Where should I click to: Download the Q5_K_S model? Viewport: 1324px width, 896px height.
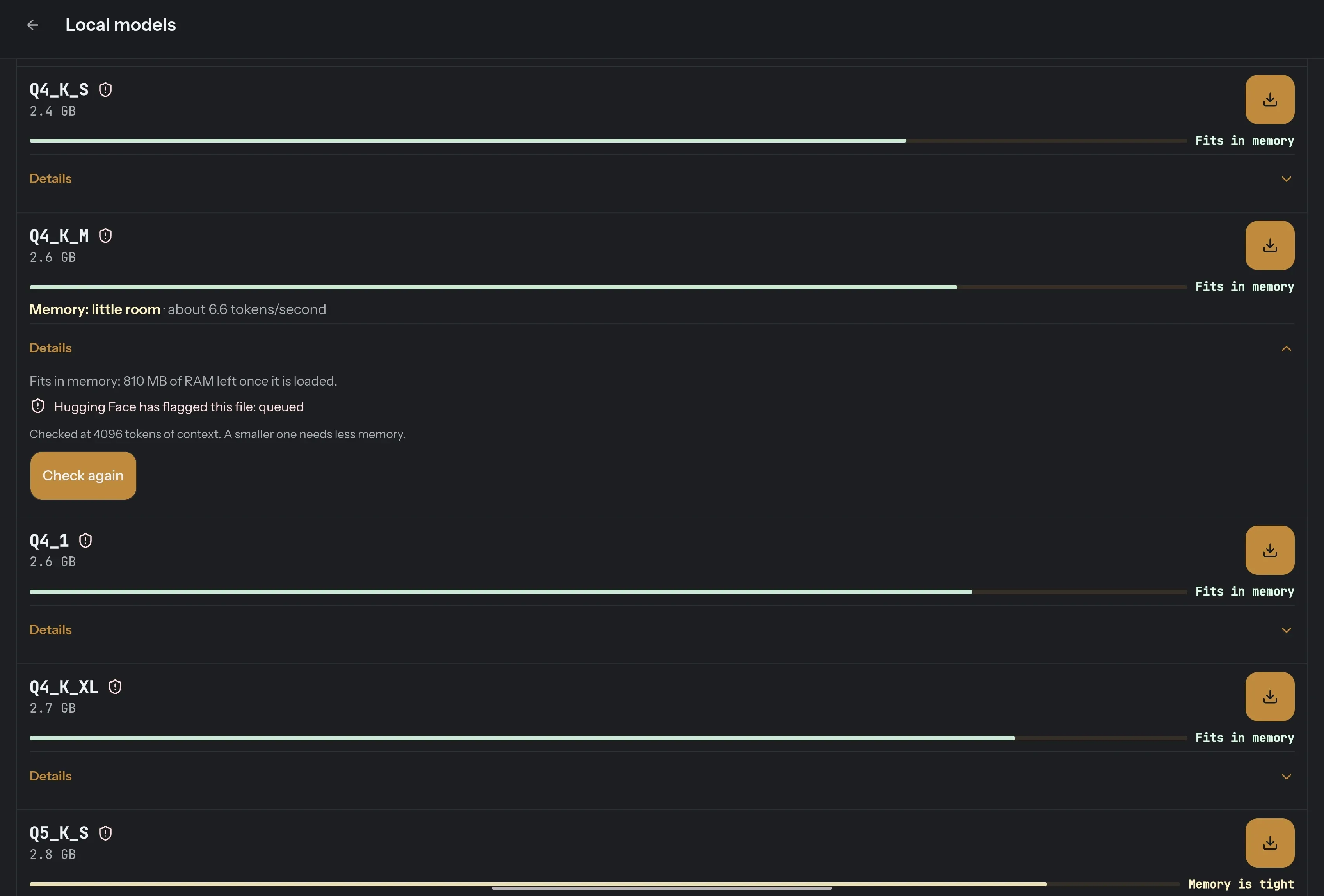coord(1269,843)
